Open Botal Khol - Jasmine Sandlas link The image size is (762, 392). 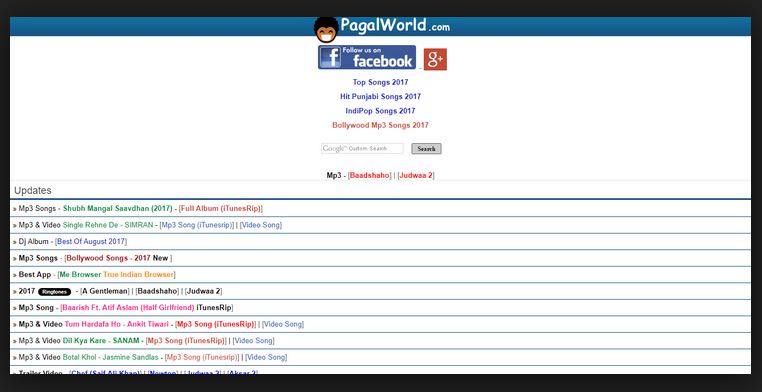coord(110,357)
